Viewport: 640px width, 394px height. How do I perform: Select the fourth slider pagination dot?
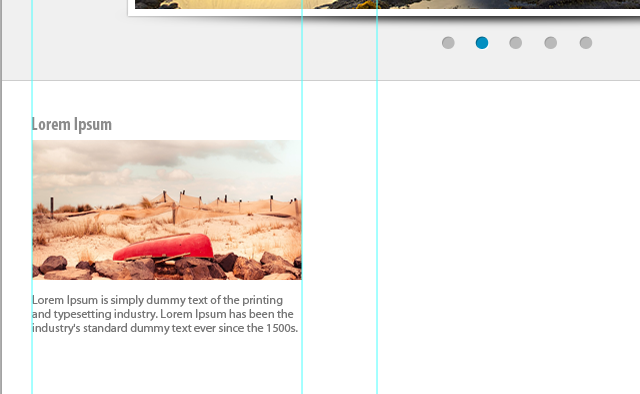(551, 43)
